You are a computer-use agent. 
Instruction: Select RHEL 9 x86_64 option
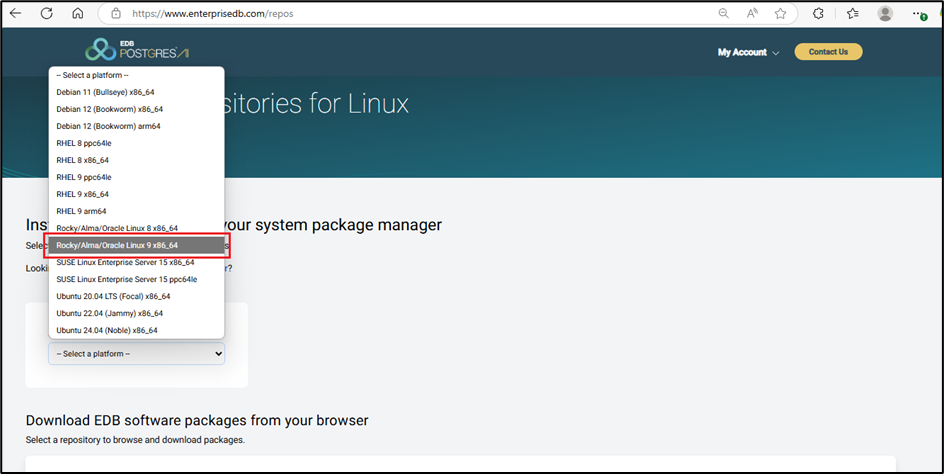[x=137, y=194]
